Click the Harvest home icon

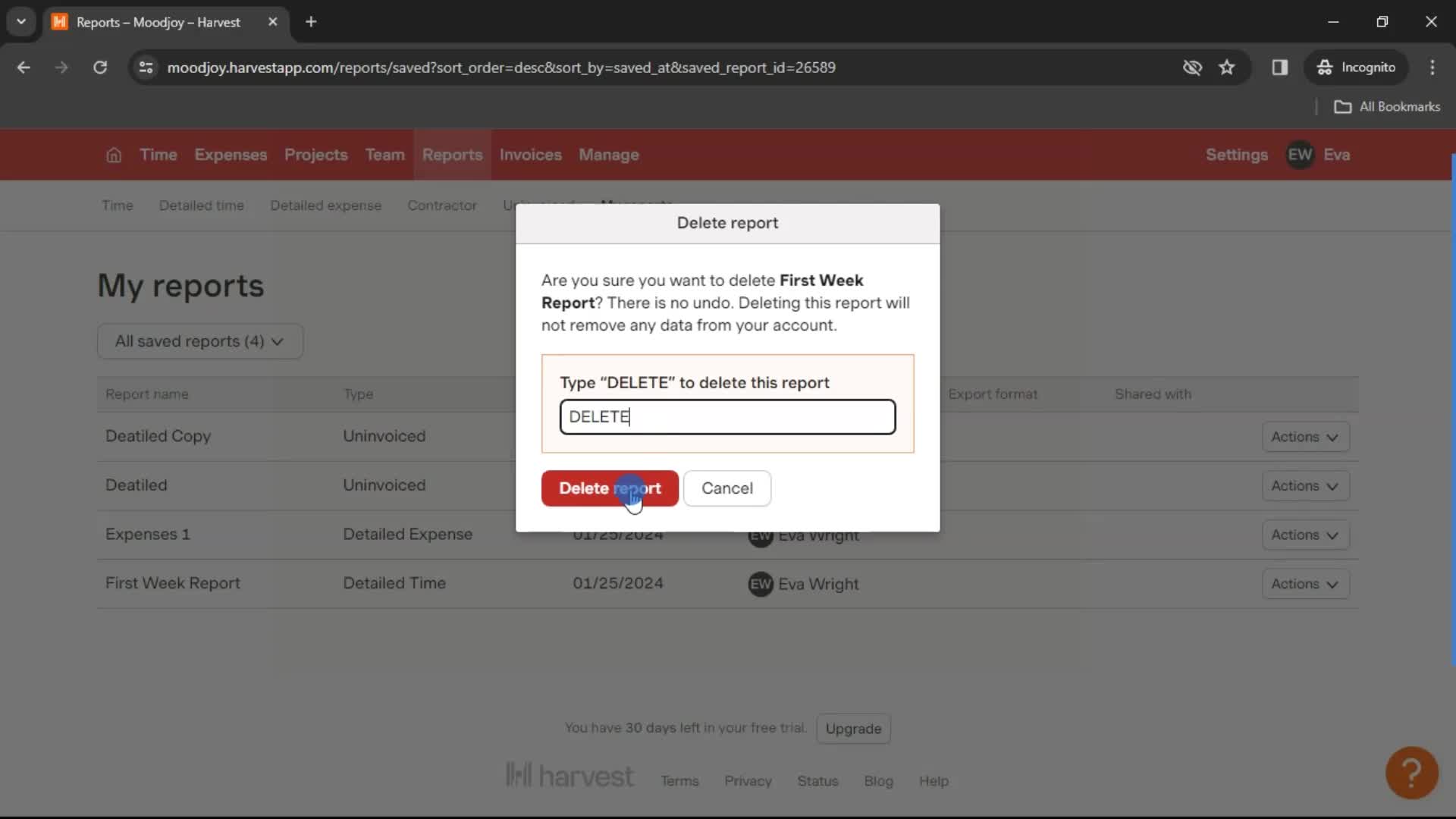[x=113, y=155]
